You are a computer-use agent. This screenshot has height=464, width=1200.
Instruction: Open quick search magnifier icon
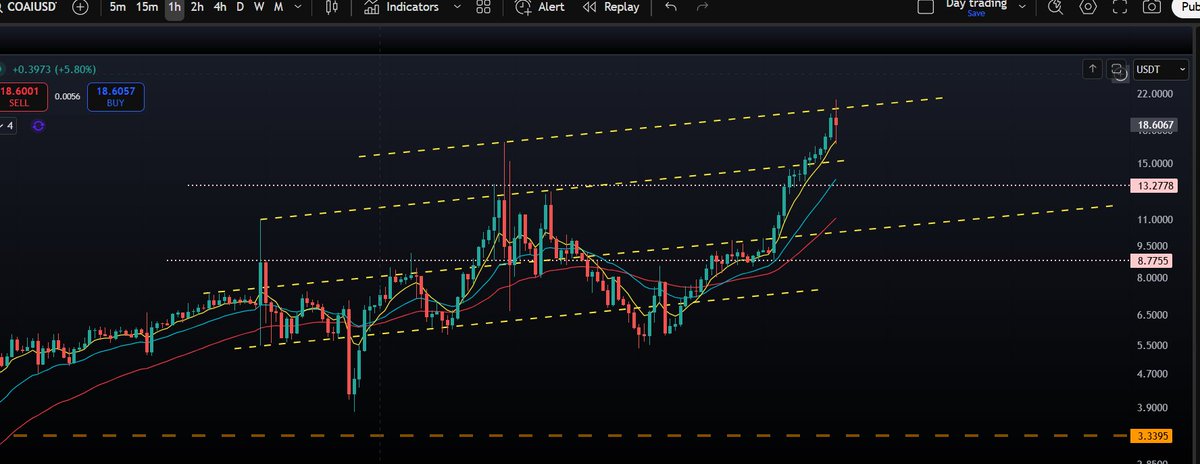click(1056, 7)
